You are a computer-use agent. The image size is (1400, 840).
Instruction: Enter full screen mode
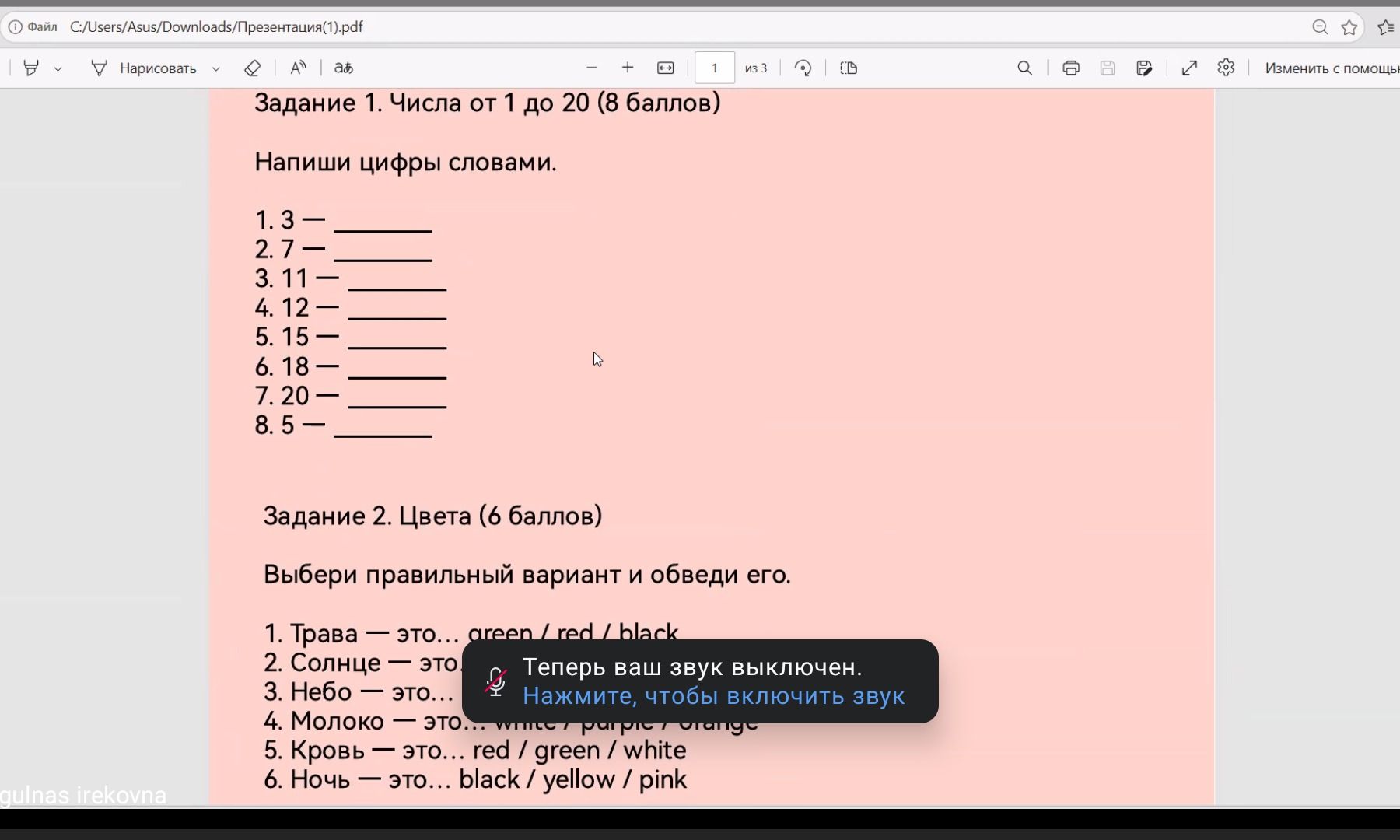(1189, 68)
